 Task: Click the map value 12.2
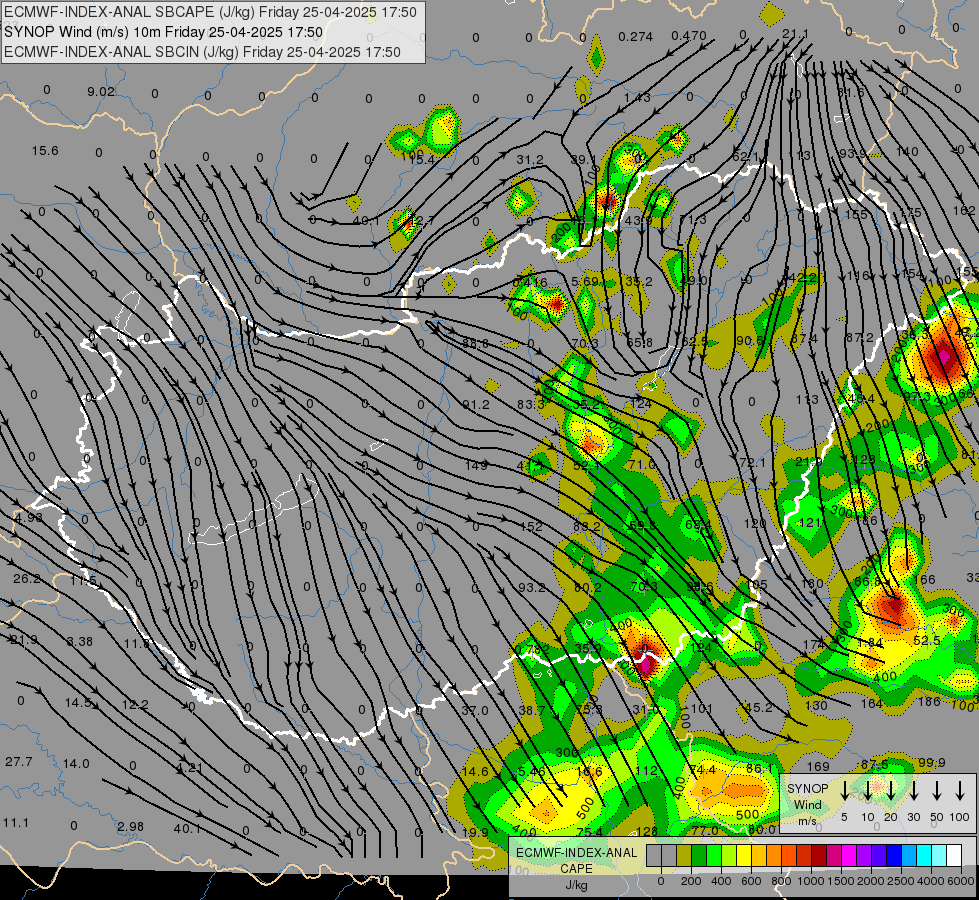pos(135,705)
